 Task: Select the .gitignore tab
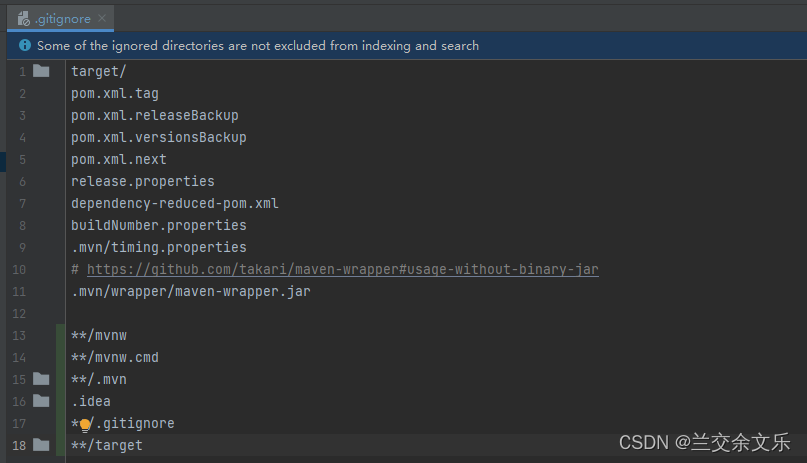coord(62,18)
